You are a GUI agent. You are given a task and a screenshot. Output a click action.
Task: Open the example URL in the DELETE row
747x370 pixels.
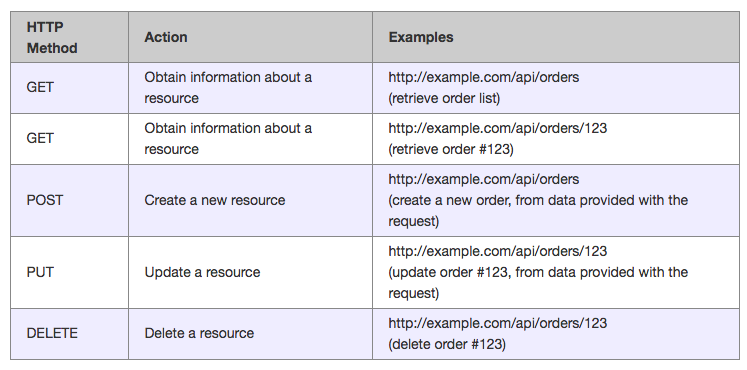click(x=498, y=323)
